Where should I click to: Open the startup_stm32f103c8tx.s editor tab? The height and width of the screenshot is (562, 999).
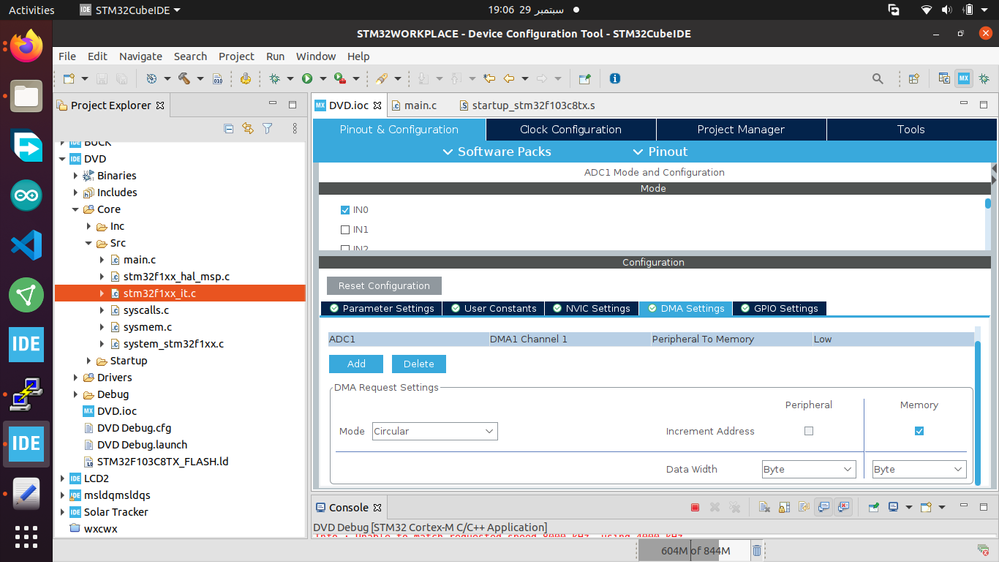pyautogui.click(x=527, y=105)
